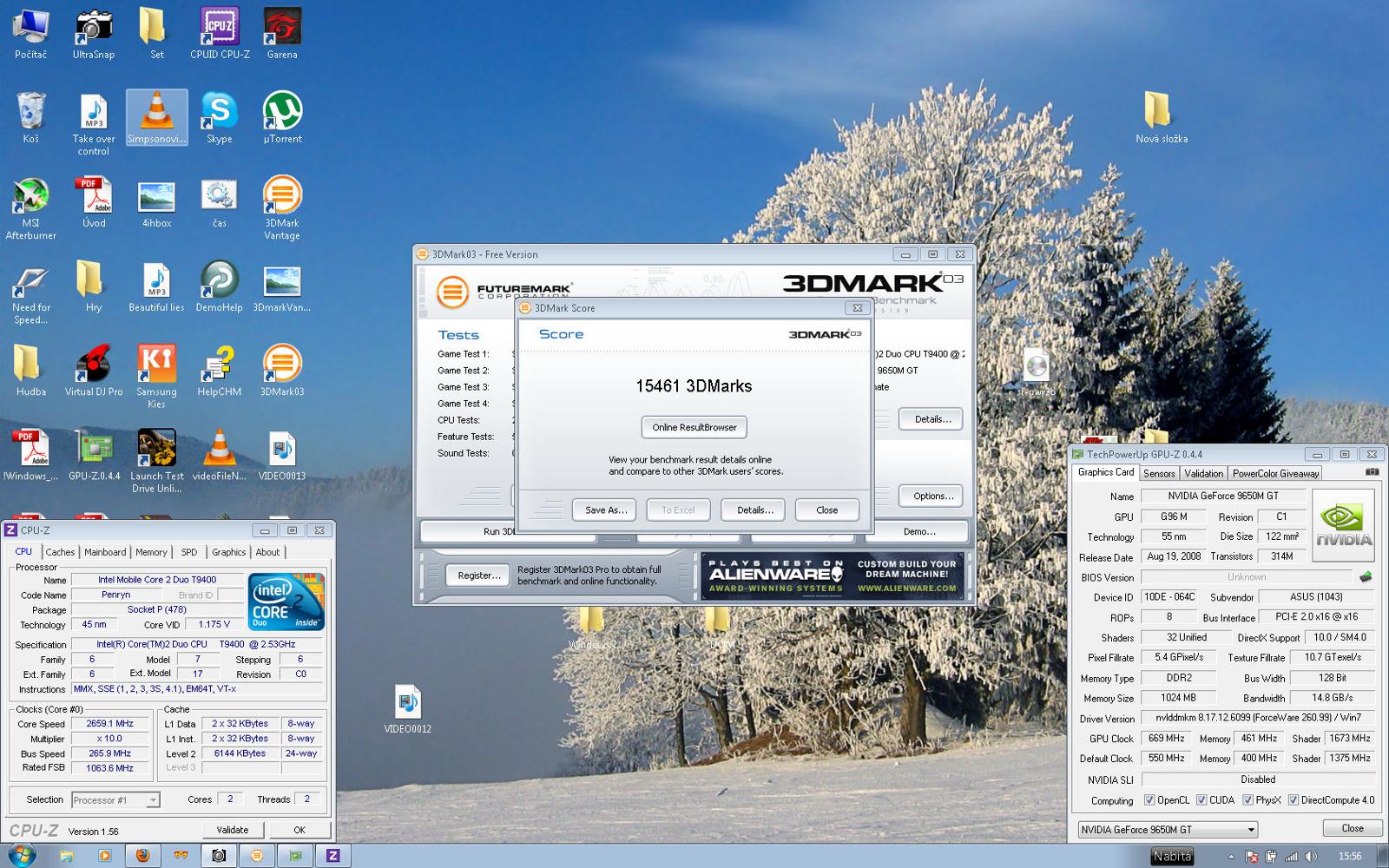Select the VIDEO0012 file on desktop
The image size is (1389, 868).
point(407,708)
